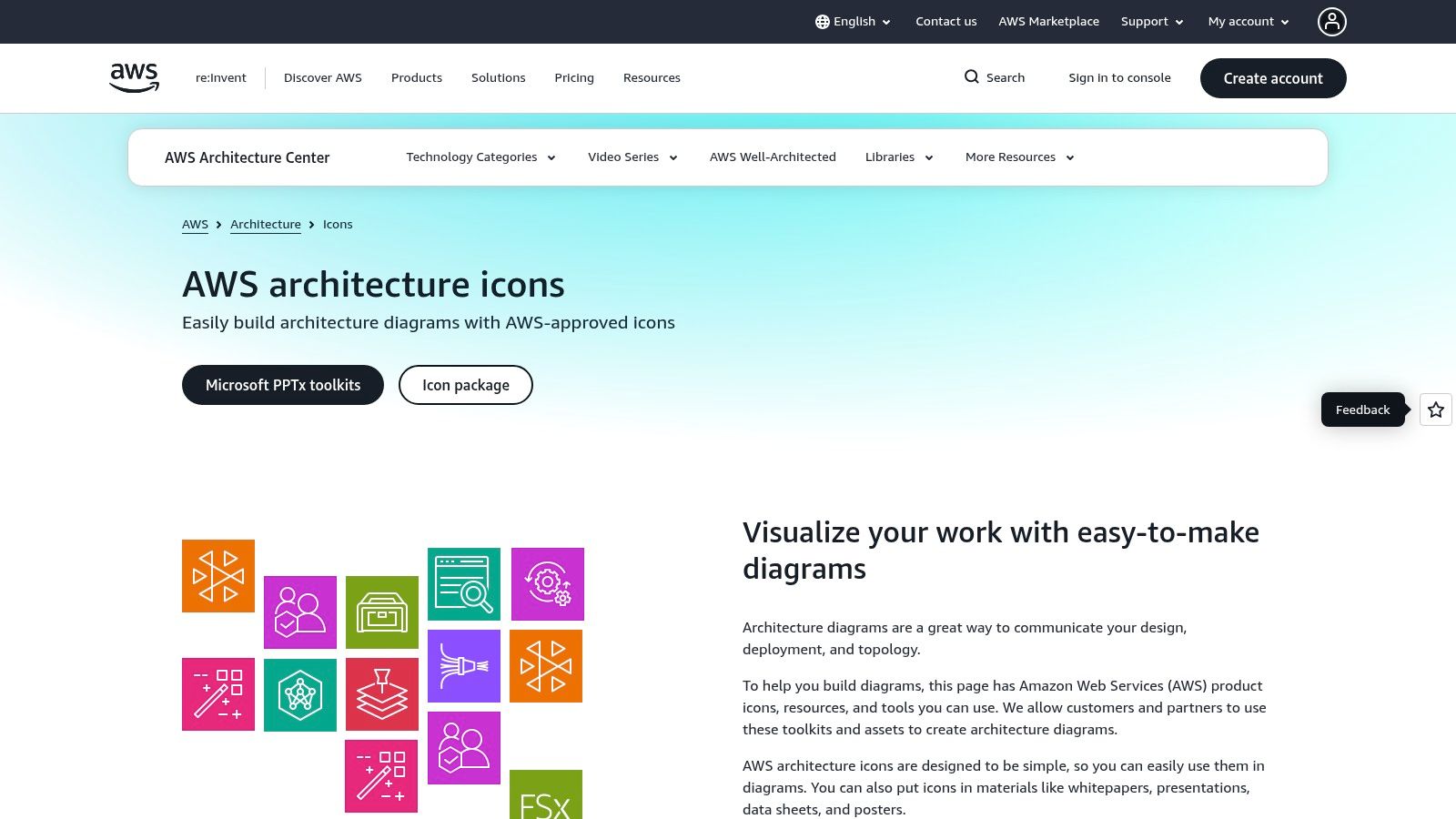This screenshot has width=1456, height=819.
Task: Click the green storage box icon tile
Action: coord(382,612)
